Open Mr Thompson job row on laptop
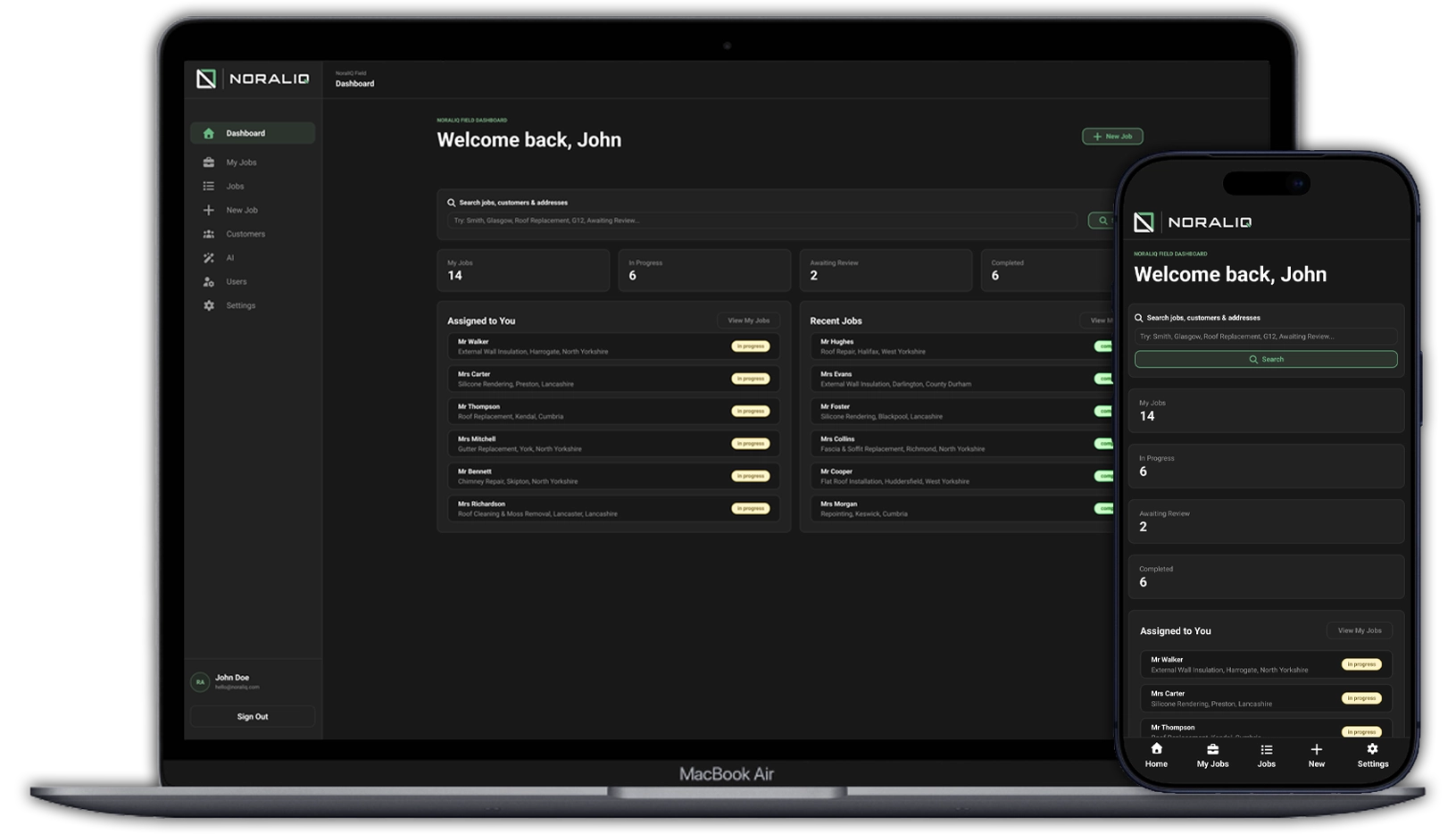1456x834 pixels. pyautogui.click(x=614, y=411)
